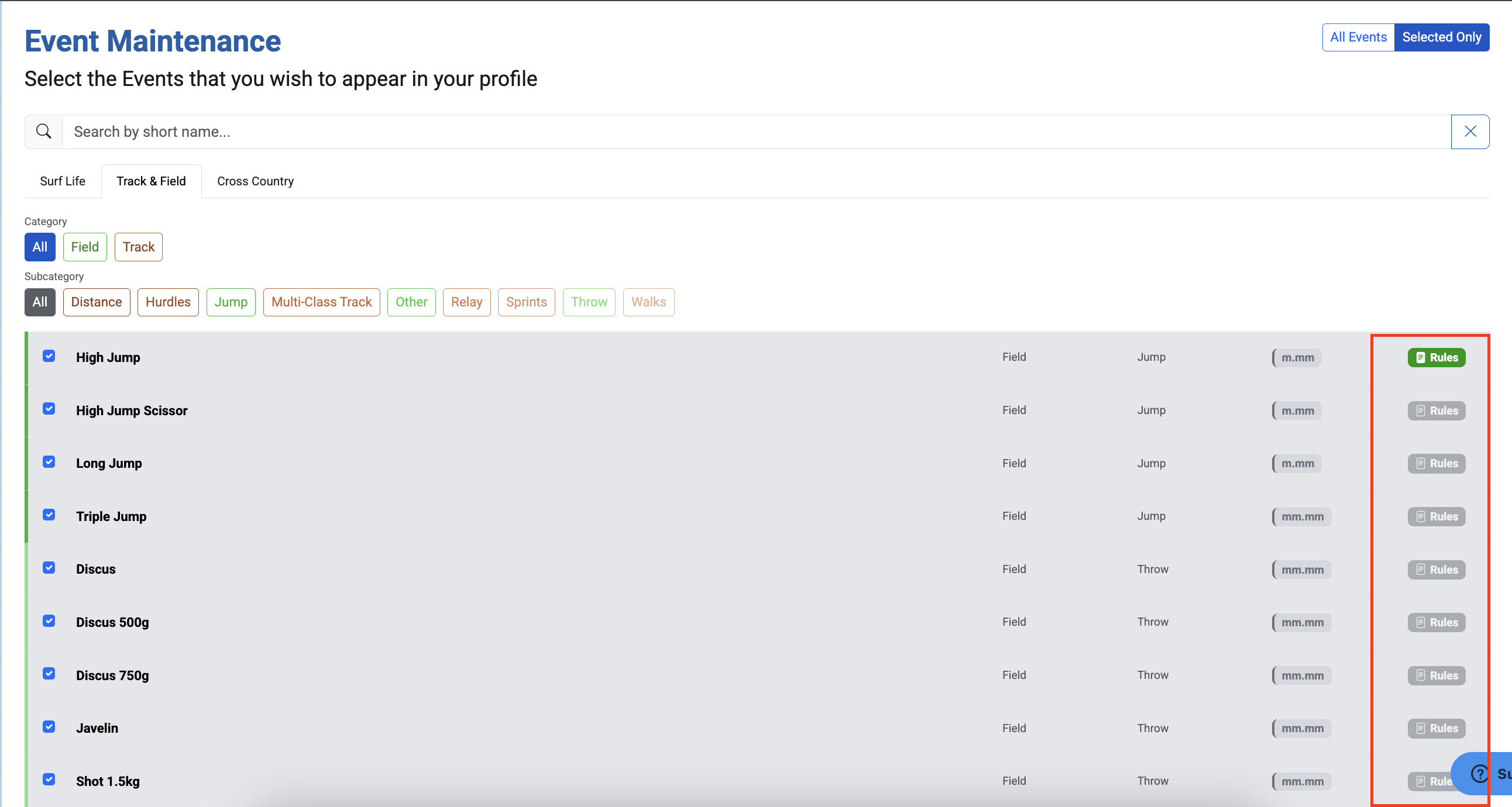Open Rules for Discus 750g
Image resolution: width=1512 pixels, height=807 pixels.
1437,675
